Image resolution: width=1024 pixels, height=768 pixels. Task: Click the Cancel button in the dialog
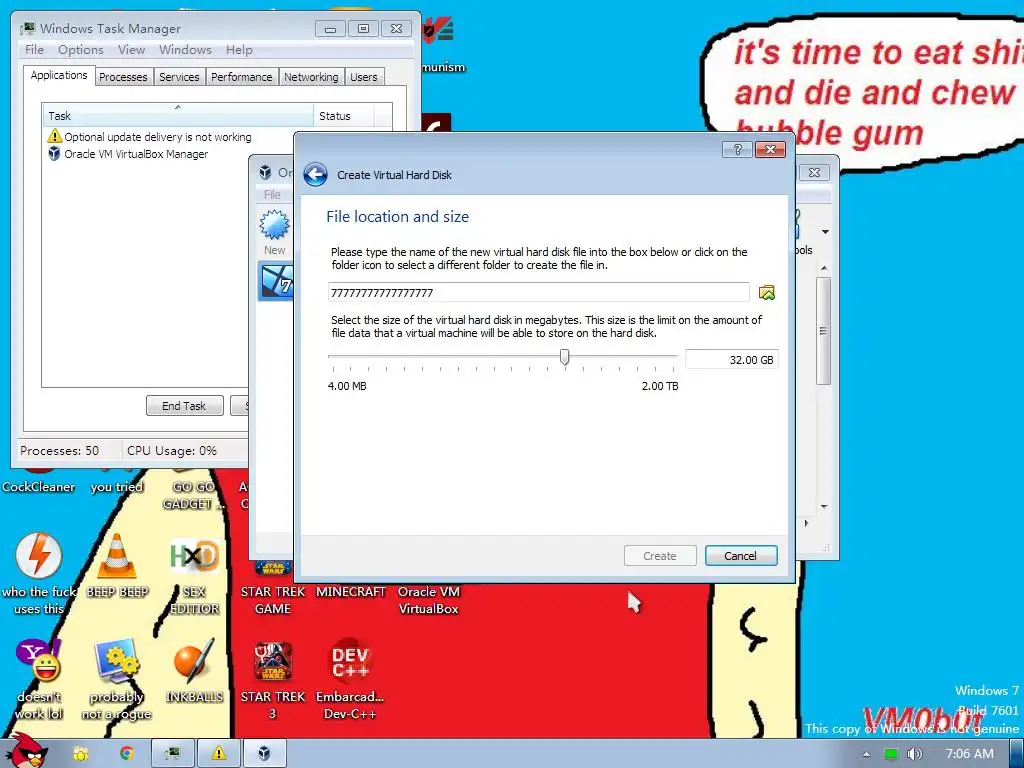[741, 556]
